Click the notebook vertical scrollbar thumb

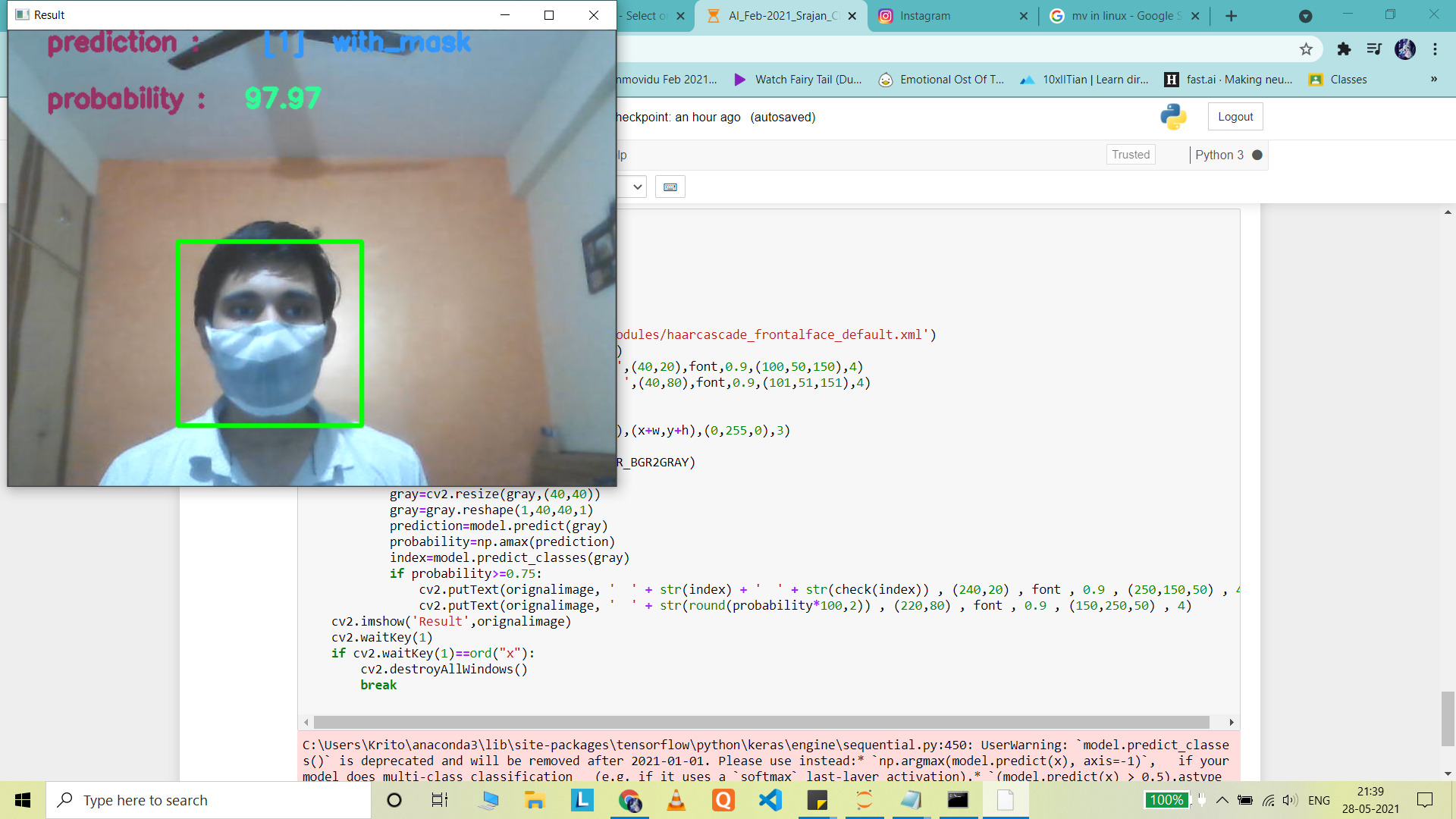click(1448, 719)
